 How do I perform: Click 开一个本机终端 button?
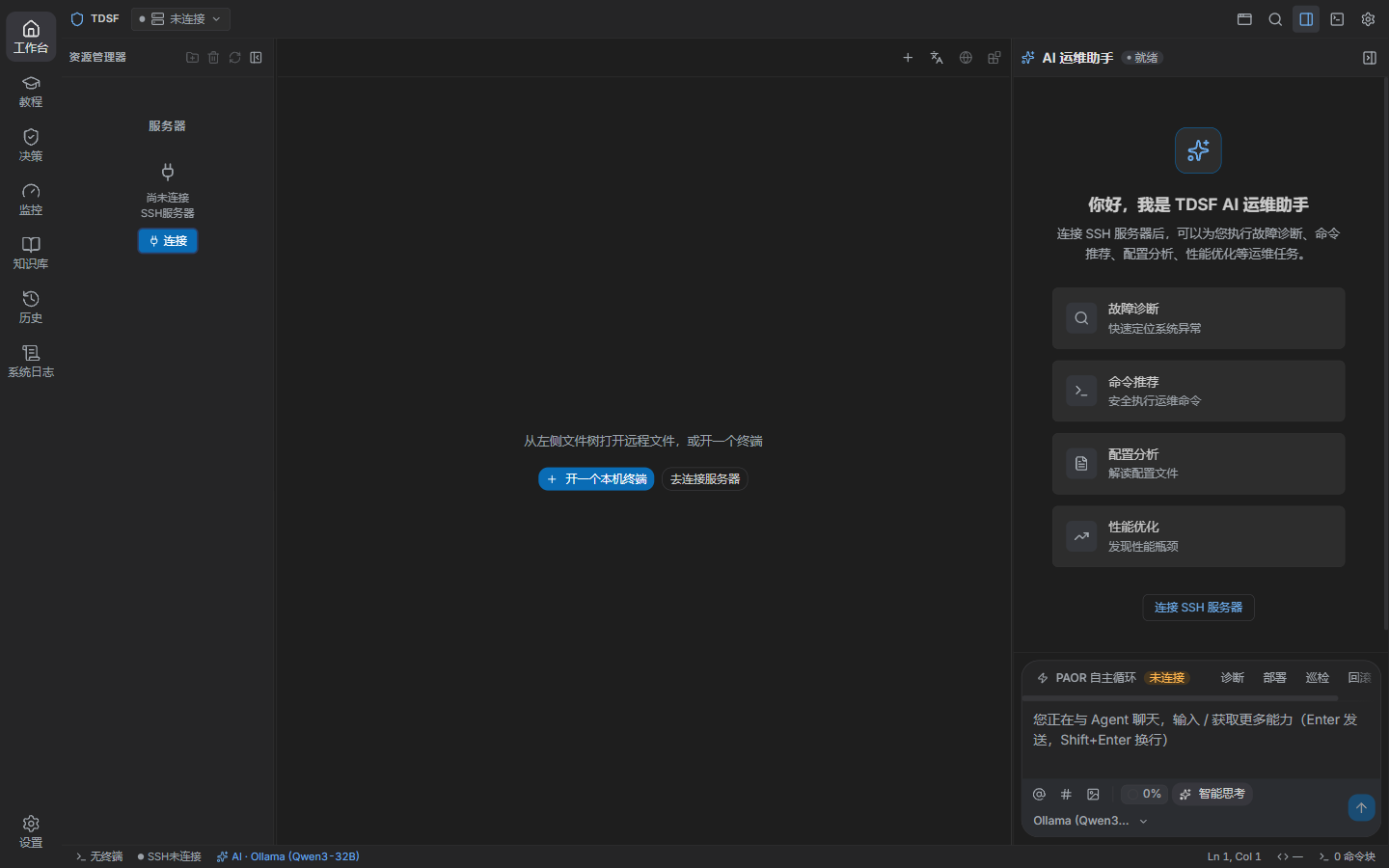tap(596, 479)
